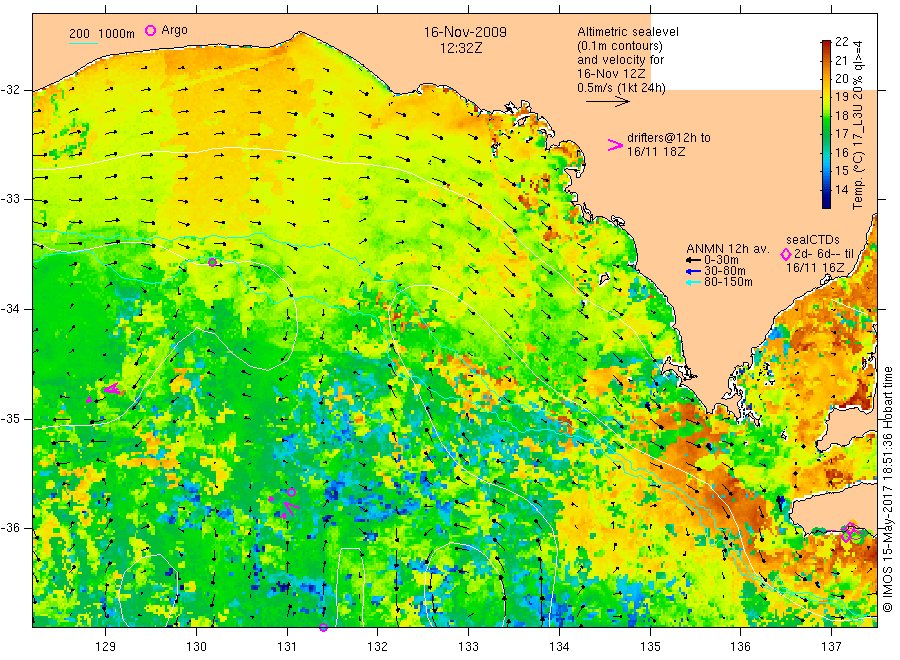Click the black 0-30m ANMN arrow
The image size is (900, 660).
tap(694, 260)
